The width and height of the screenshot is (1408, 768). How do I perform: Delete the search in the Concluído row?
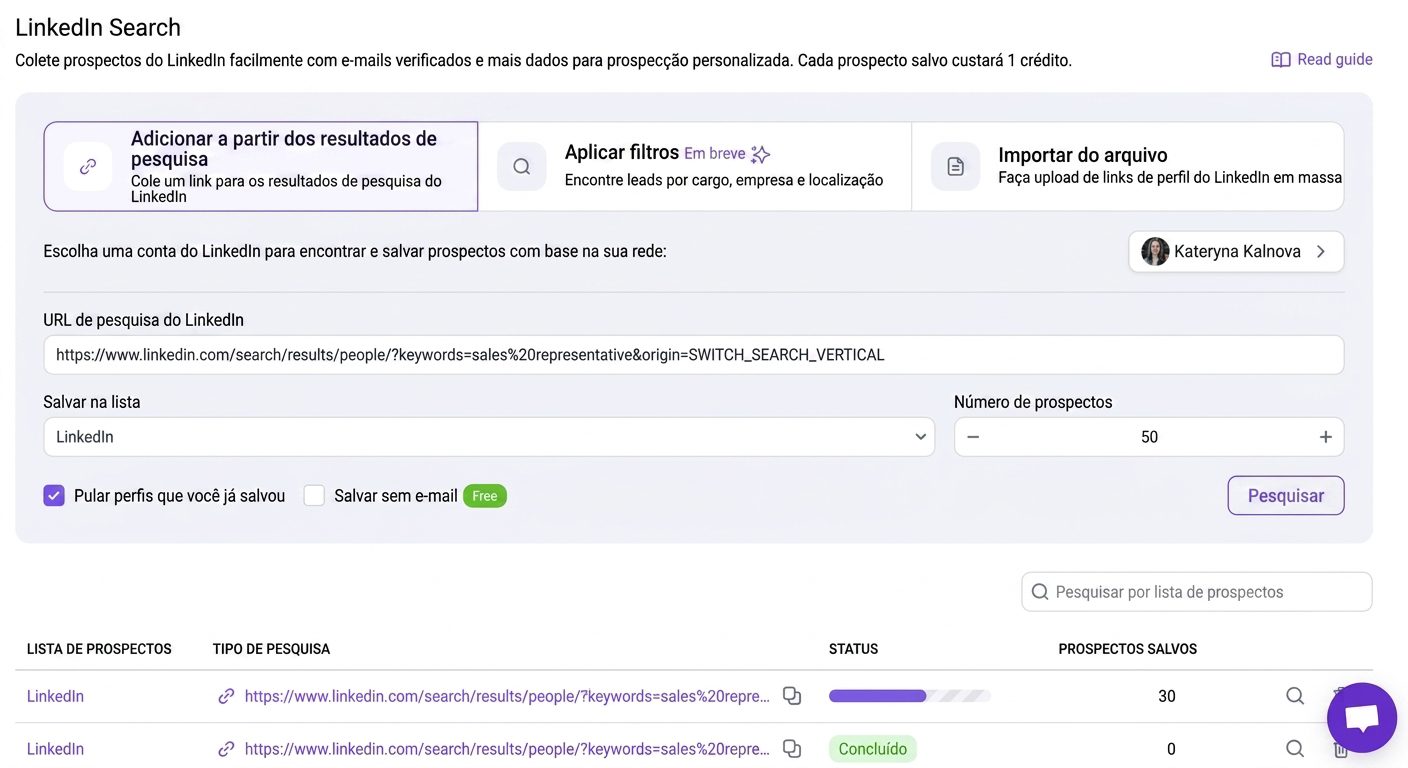(x=1341, y=751)
